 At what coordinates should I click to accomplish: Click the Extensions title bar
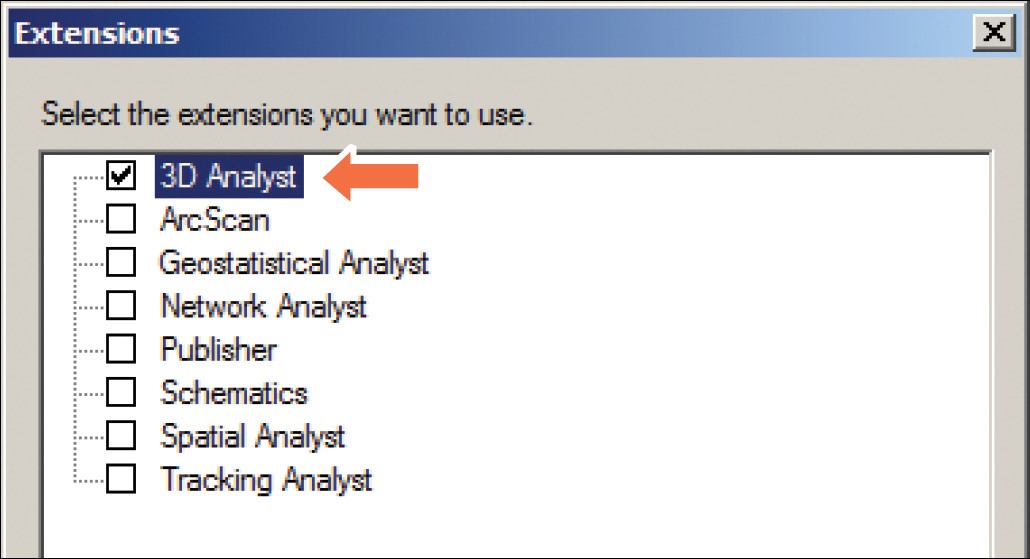[500, 34]
